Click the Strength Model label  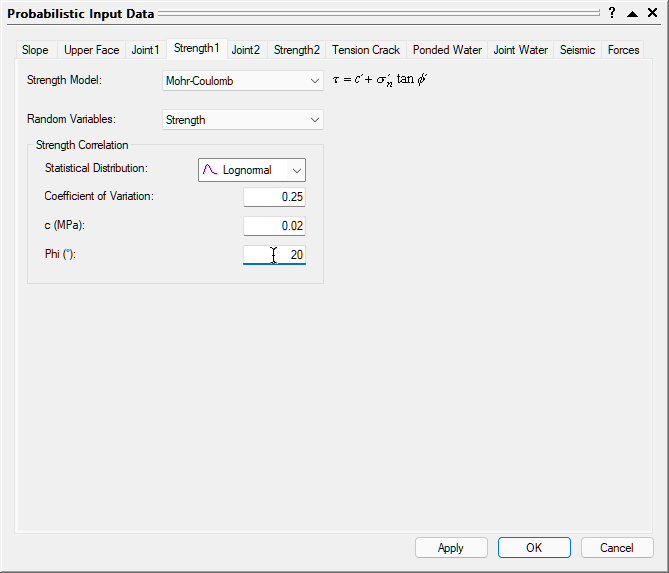[64, 80]
